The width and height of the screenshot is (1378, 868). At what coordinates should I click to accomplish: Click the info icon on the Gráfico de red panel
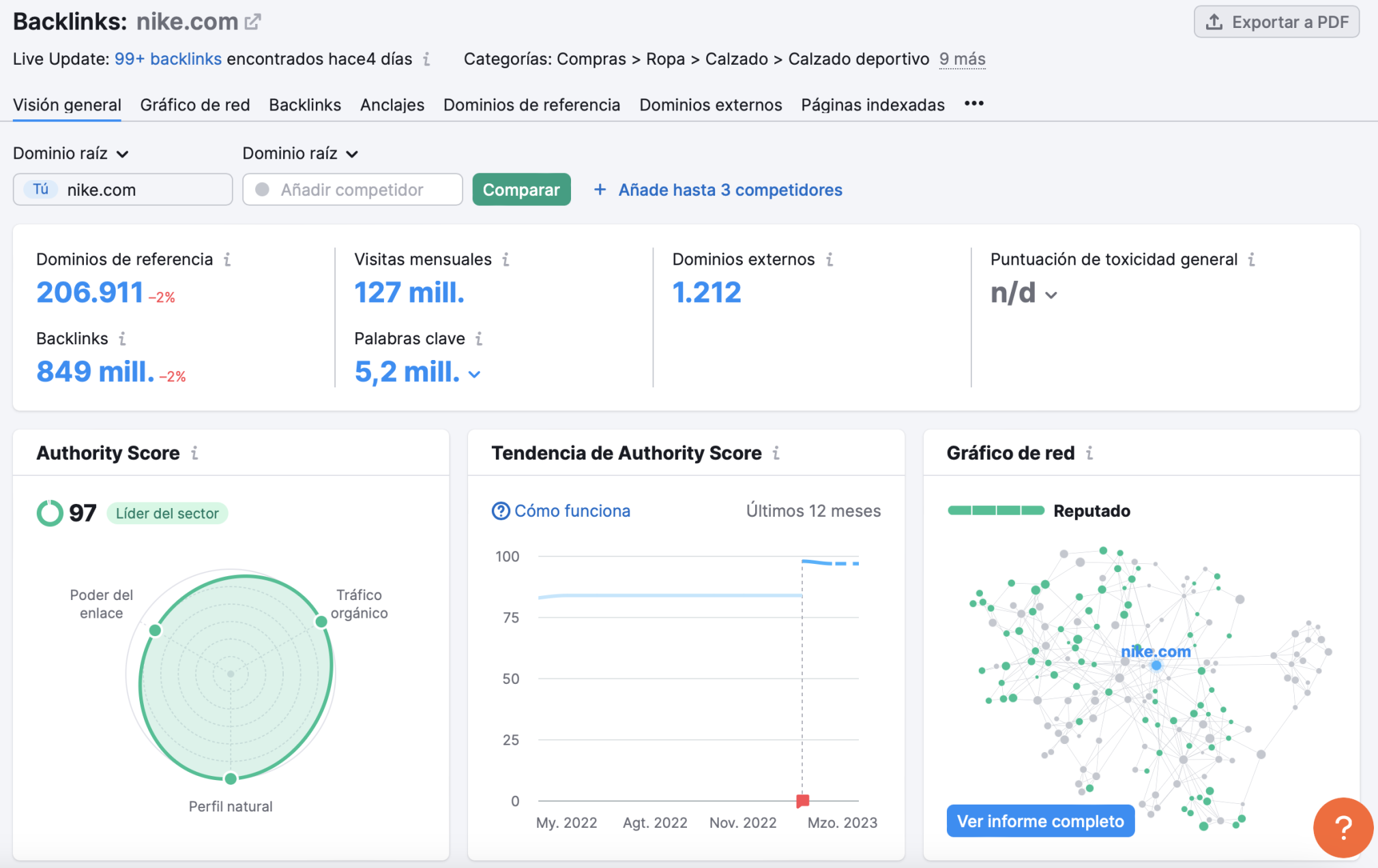(x=1090, y=452)
